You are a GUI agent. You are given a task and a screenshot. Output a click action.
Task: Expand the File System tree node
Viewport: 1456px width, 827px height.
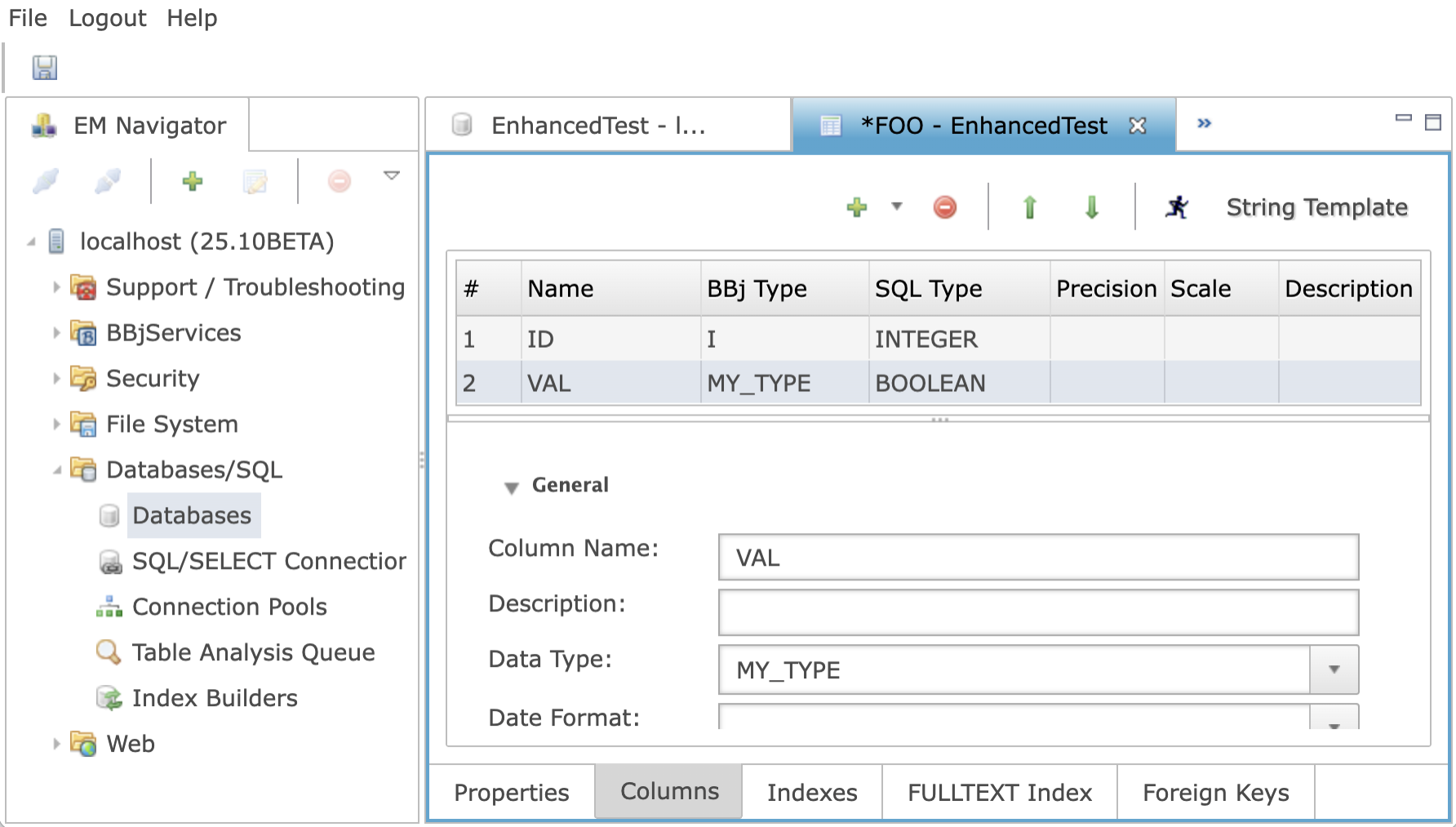click(56, 425)
